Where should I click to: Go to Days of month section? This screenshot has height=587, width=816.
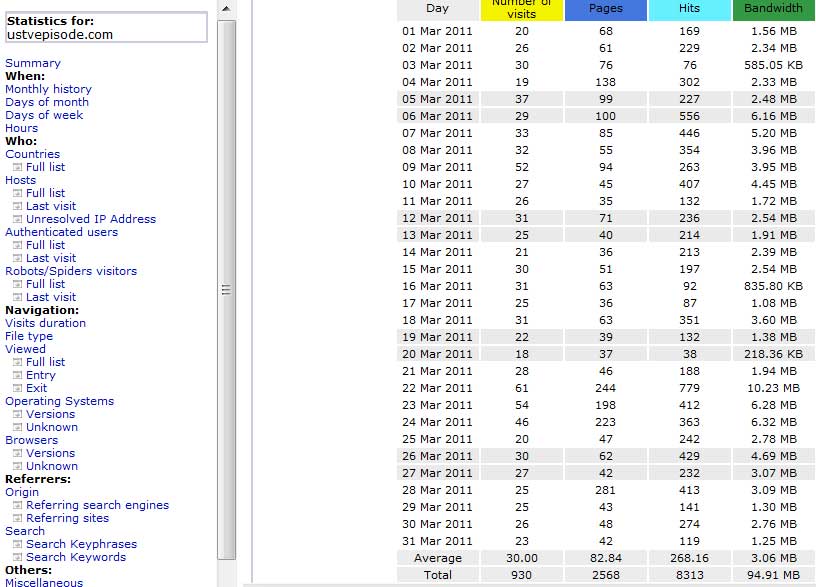pyautogui.click(x=47, y=102)
